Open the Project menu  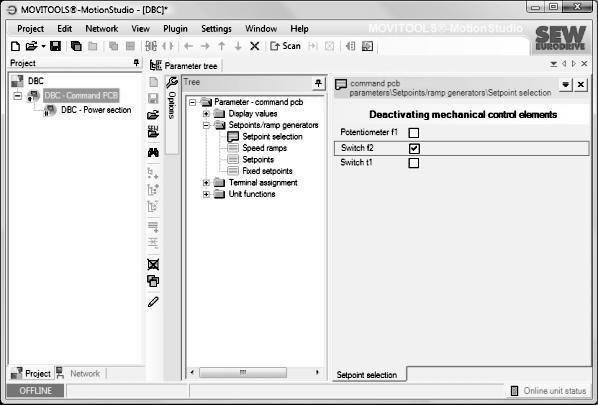coord(31,29)
